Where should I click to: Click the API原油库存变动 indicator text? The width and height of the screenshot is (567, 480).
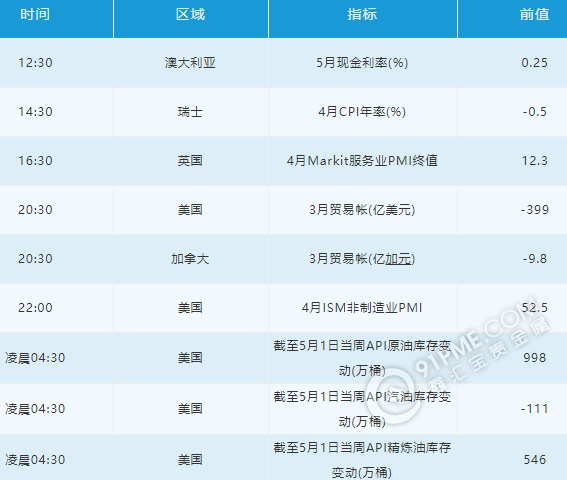point(362,358)
